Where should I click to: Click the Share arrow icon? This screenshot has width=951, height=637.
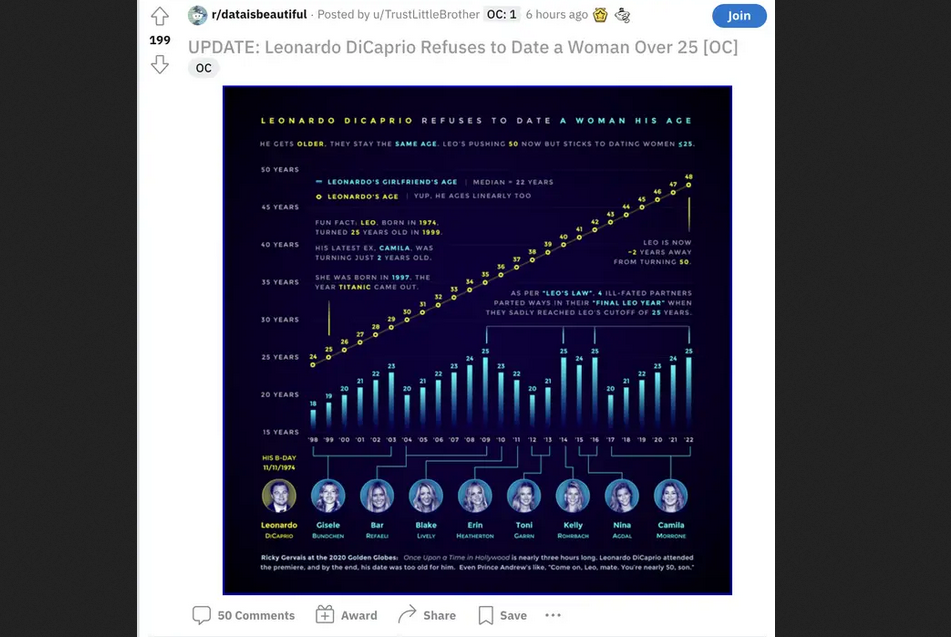coord(407,614)
